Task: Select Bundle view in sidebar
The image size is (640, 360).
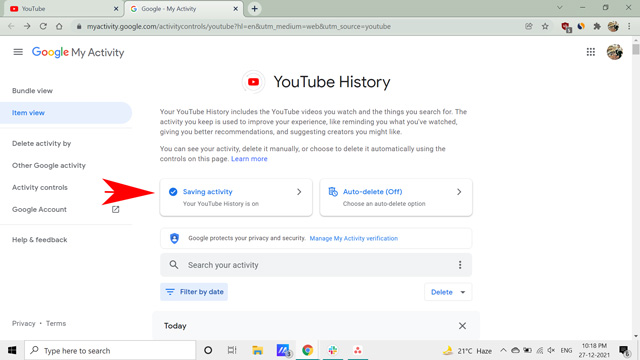Action: point(32,91)
